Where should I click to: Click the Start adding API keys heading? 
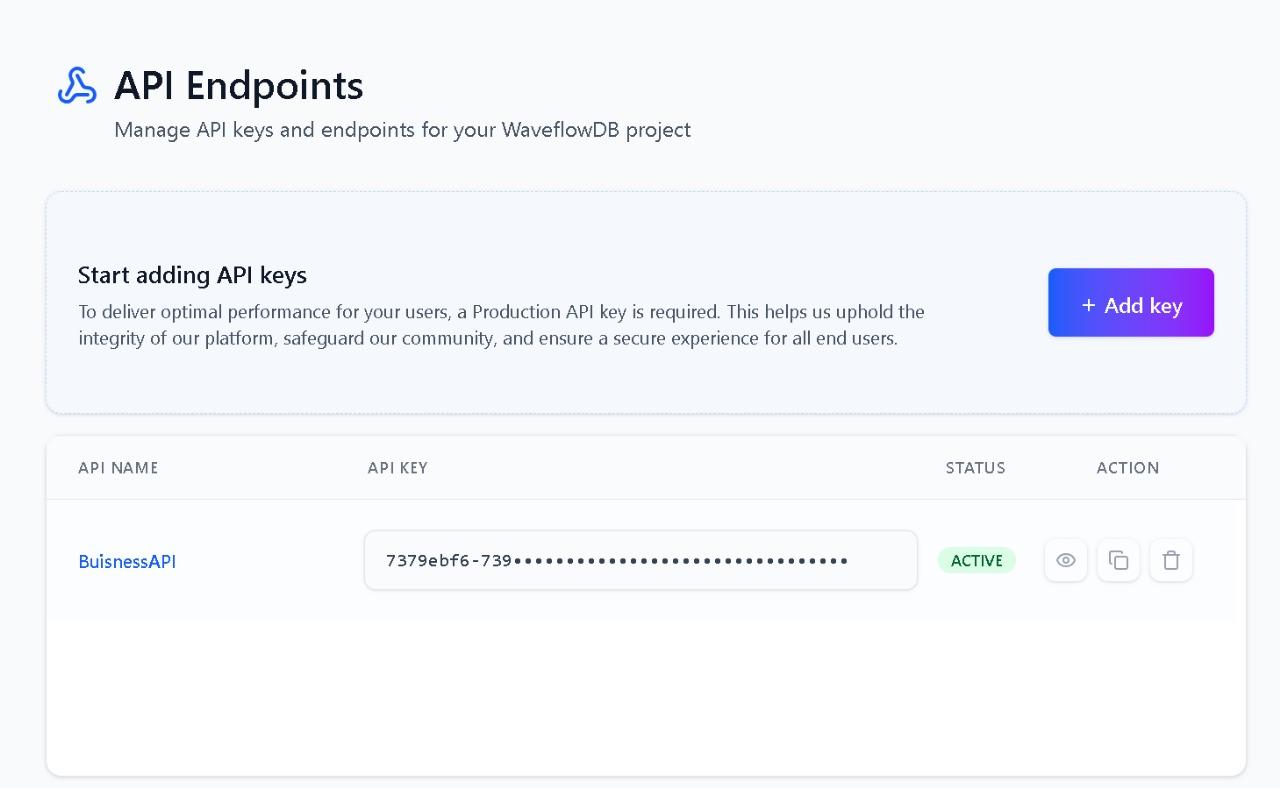(x=192, y=275)
